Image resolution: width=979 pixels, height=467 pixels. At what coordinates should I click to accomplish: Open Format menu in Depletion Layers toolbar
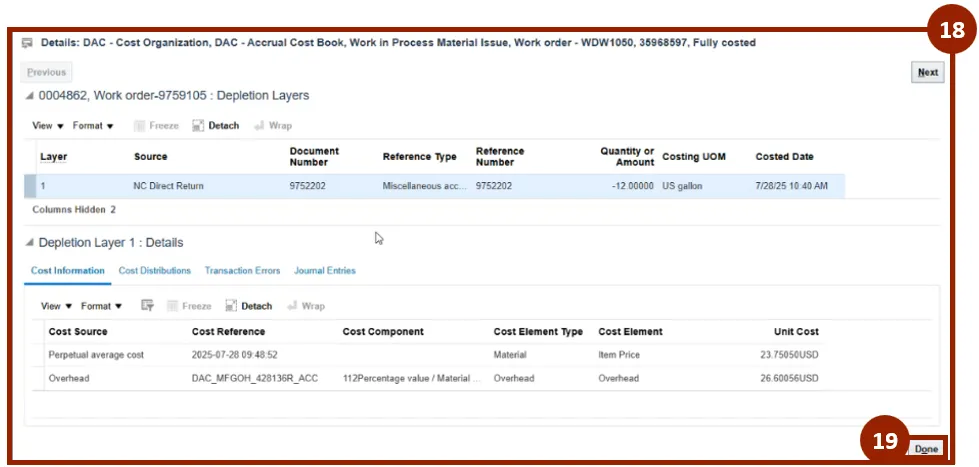[x=93, y=126]
